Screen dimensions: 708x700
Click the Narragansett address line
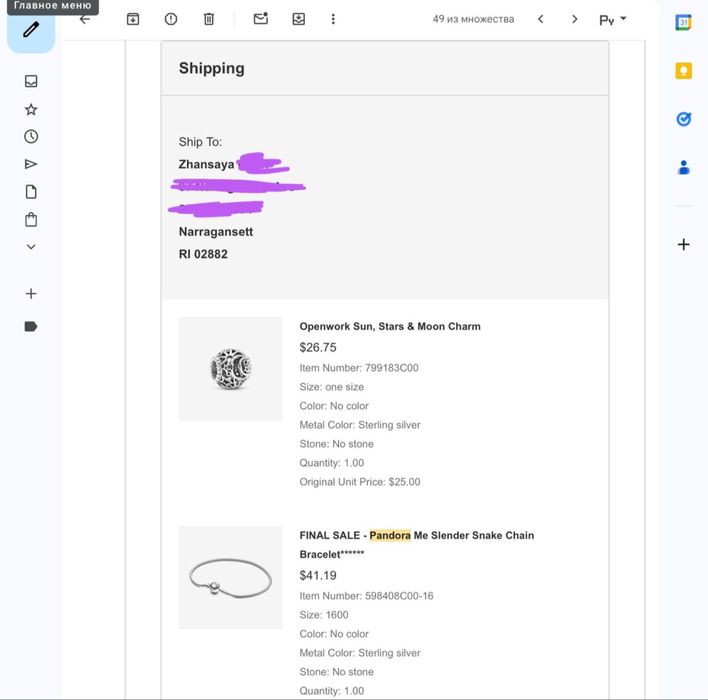click(x=215, y=232)
